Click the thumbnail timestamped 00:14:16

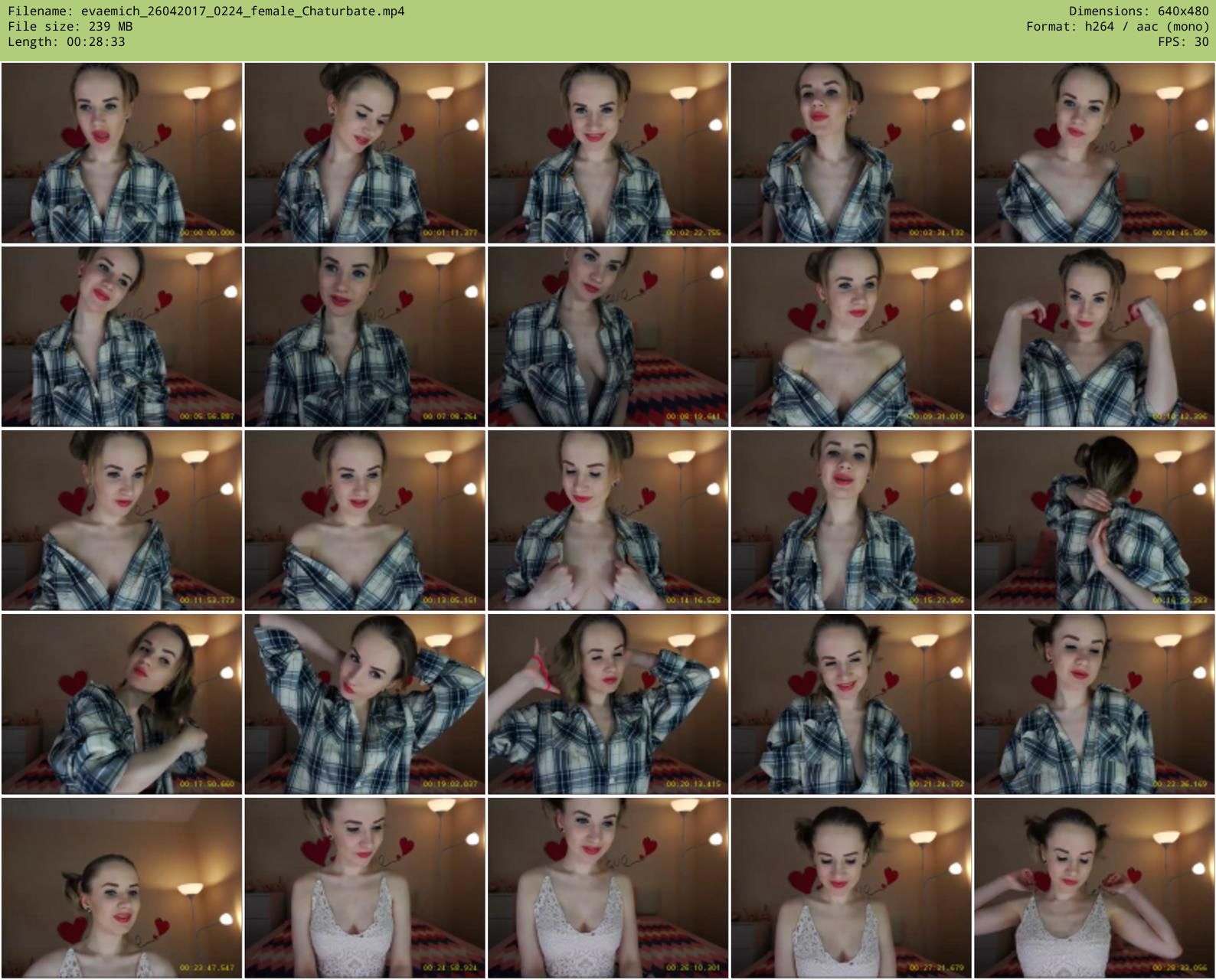tap(608, 520)
